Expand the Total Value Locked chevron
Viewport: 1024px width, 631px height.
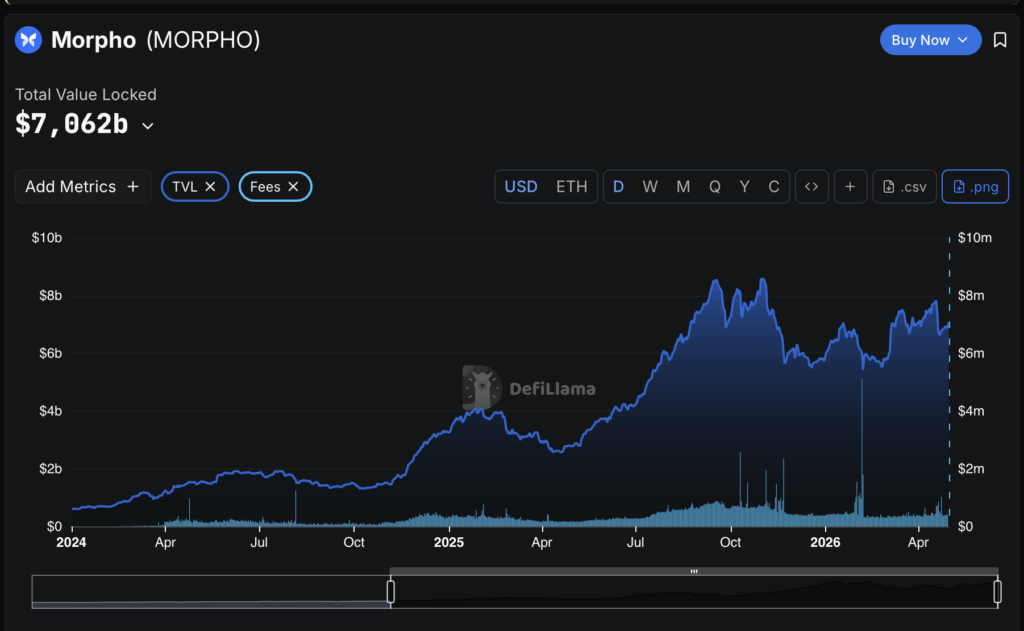[148, 126]
